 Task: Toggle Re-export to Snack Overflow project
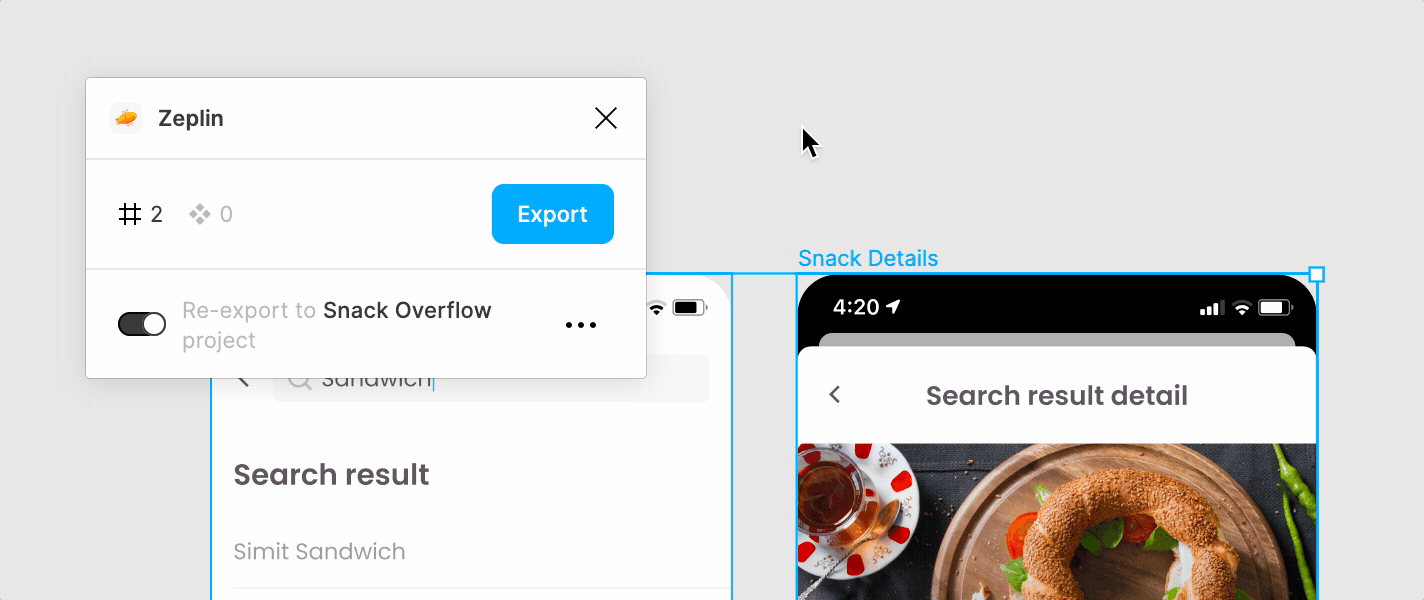pyautogui.click(x=142, y=324)
